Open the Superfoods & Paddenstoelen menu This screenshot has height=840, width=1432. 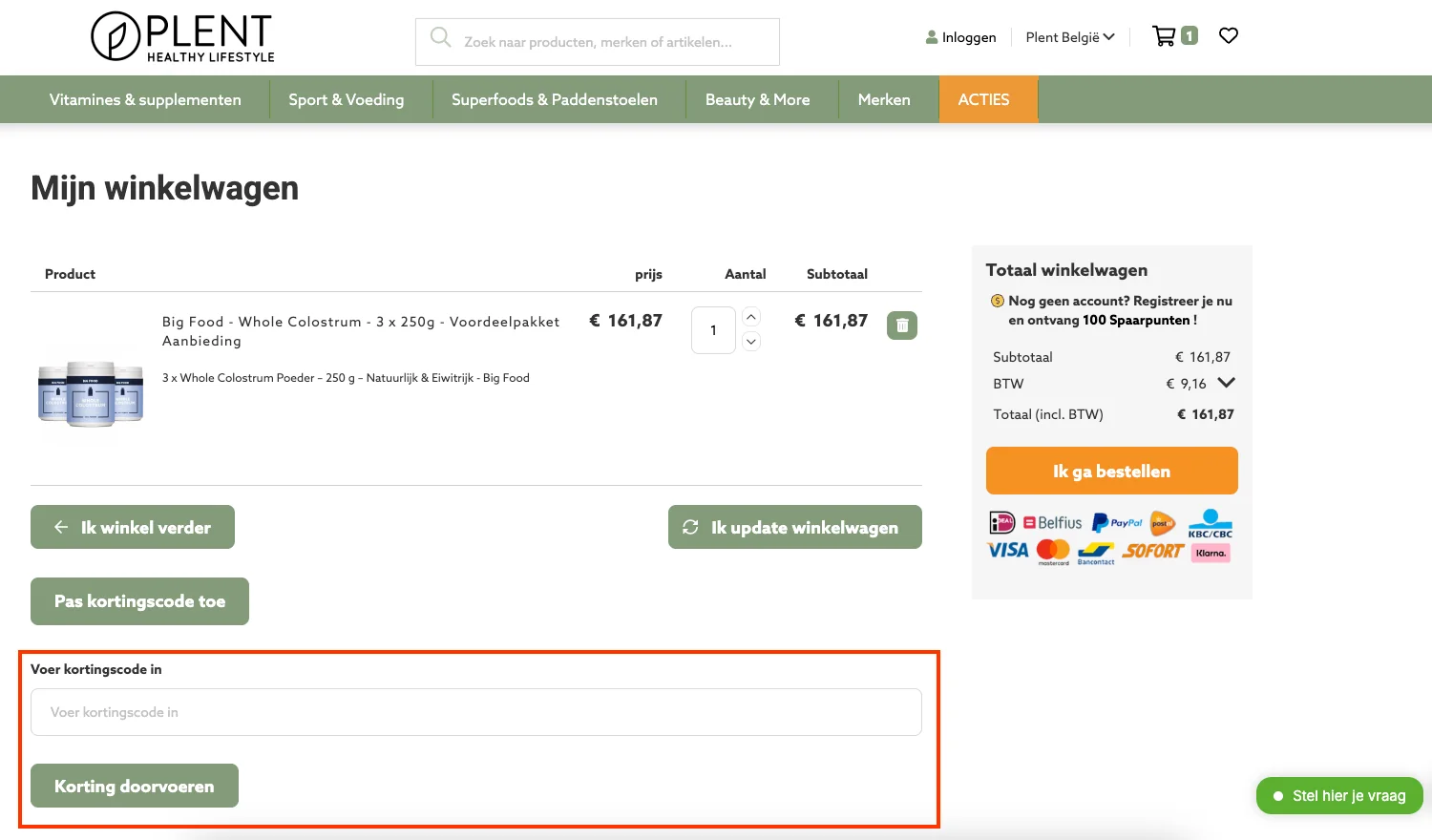(x=556, y=99)
